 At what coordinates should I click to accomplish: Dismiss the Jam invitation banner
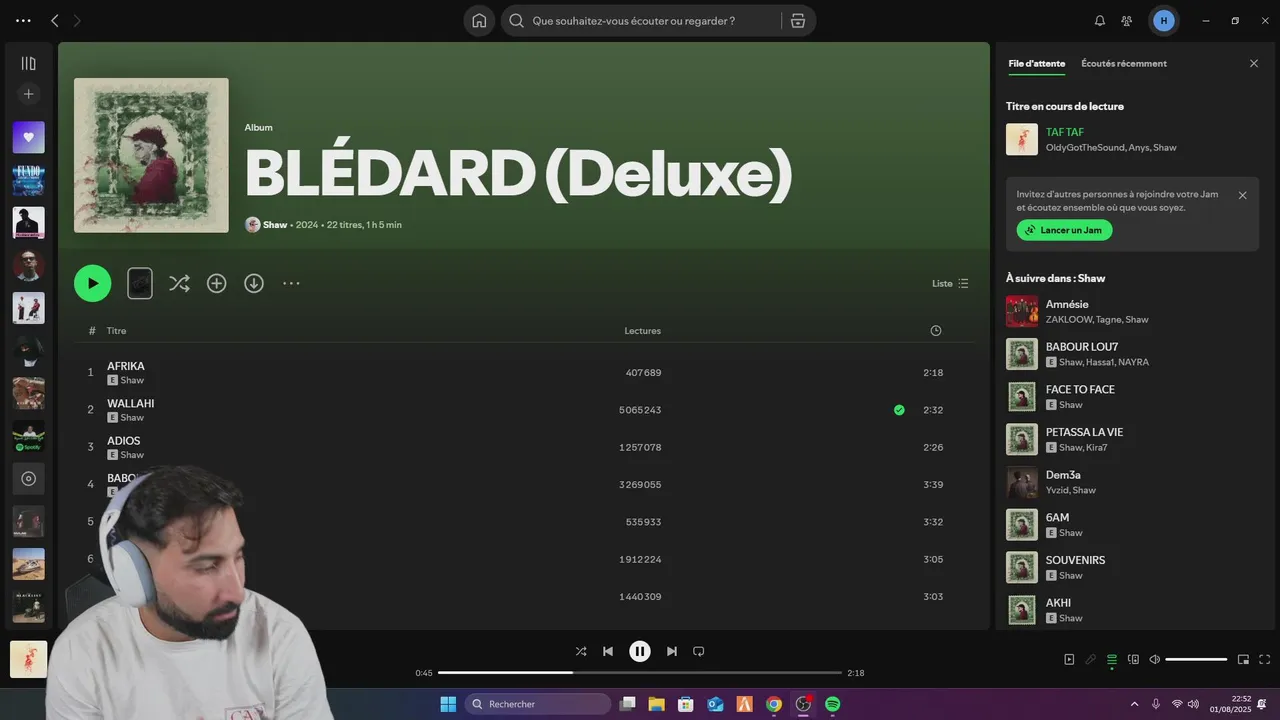[1242, 195]
